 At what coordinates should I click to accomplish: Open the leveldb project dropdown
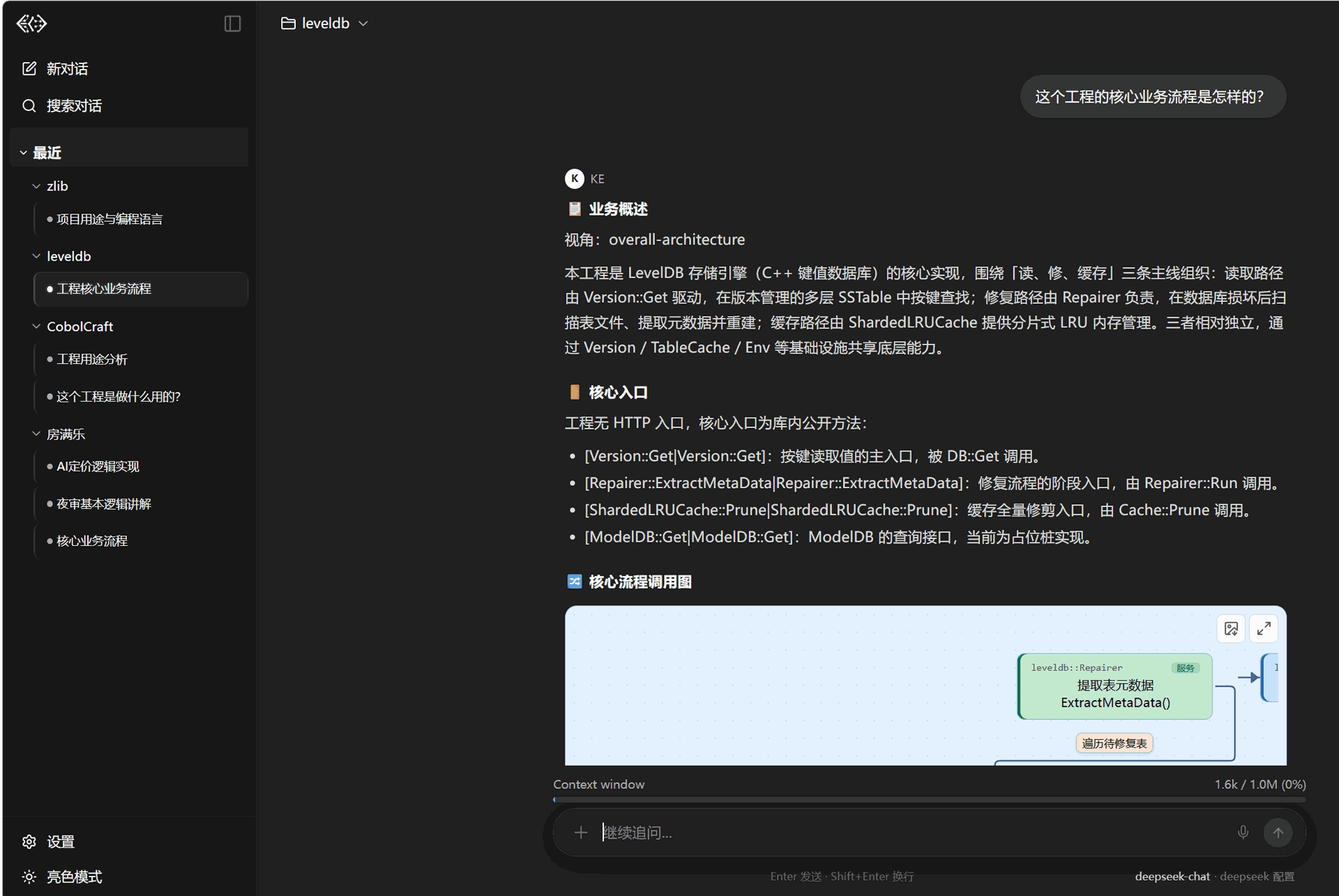(325, 24)
